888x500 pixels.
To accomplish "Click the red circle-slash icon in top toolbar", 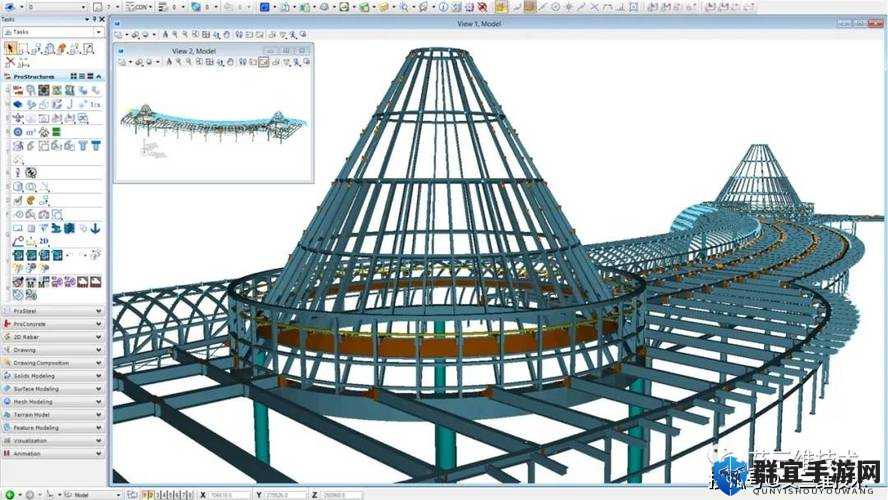I will 482,7.
